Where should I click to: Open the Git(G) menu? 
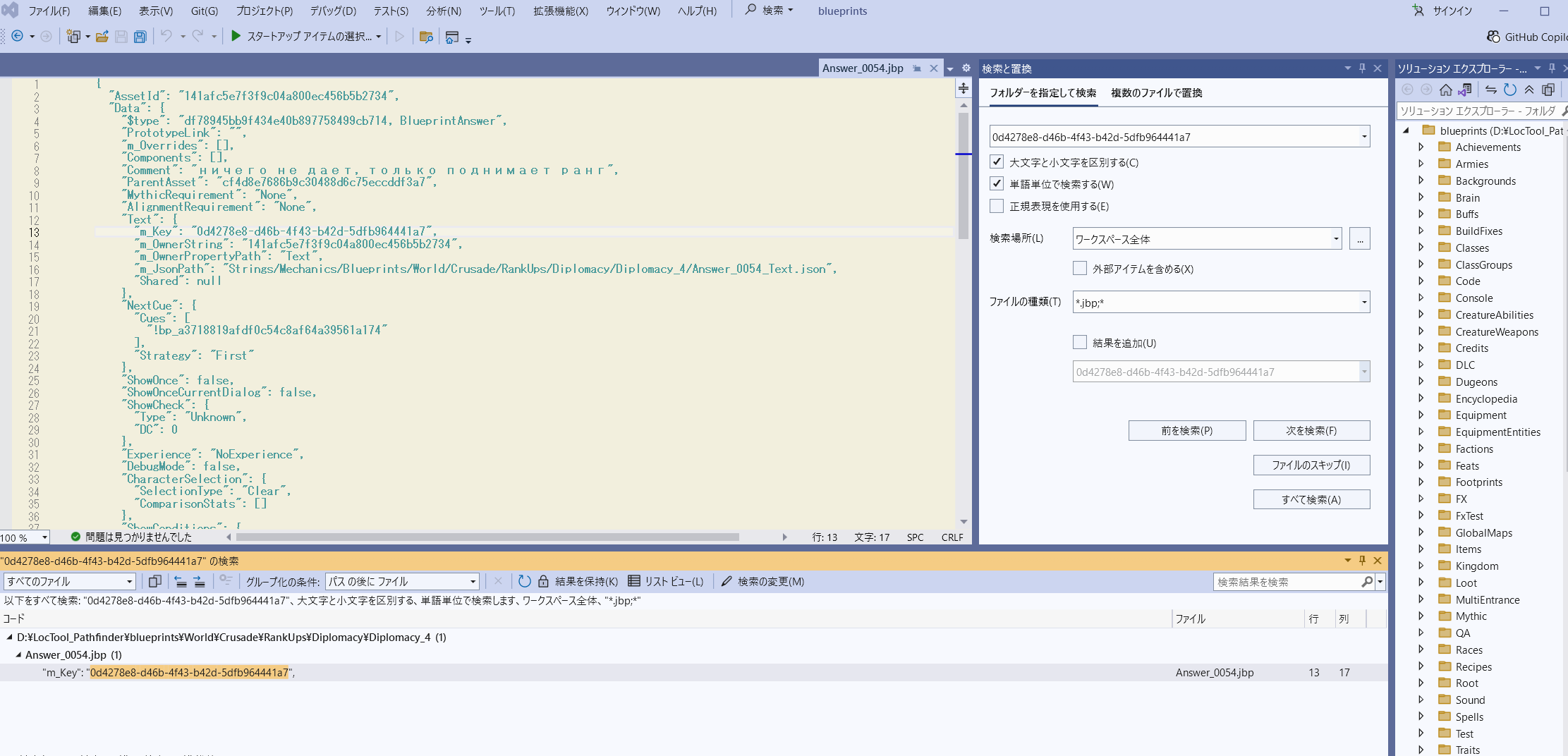pos(204,11)
